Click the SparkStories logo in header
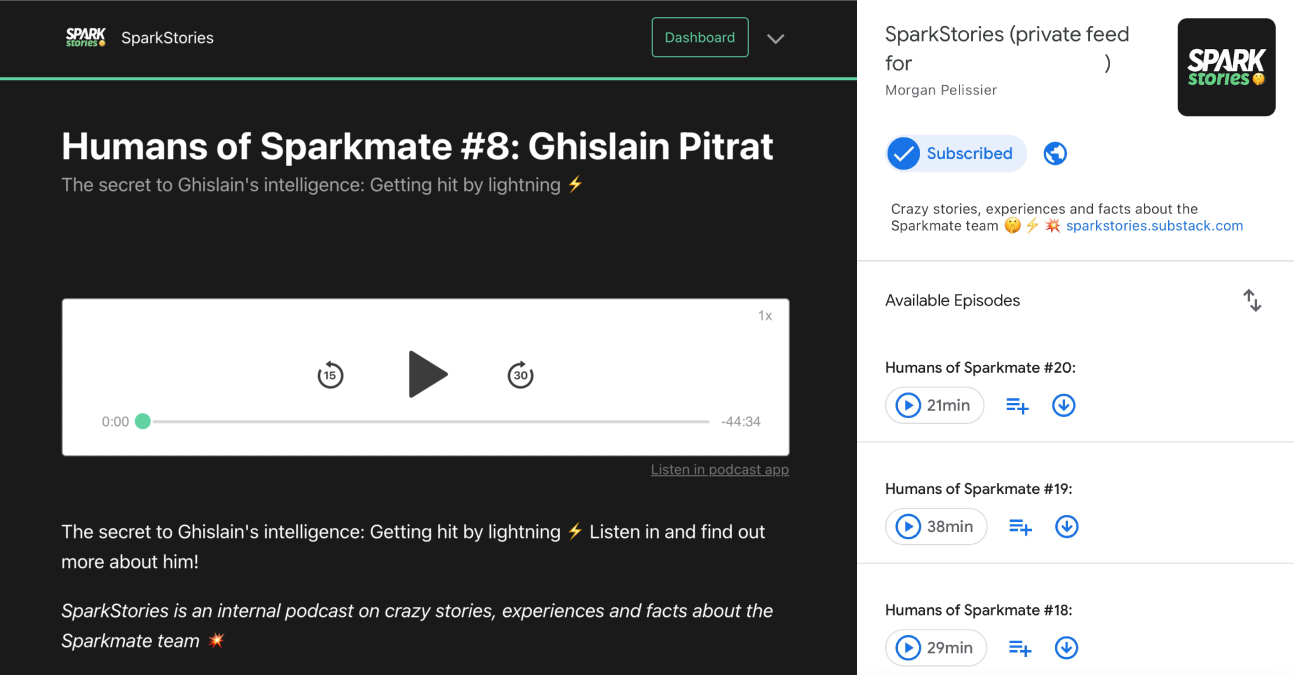 (86, 38)
